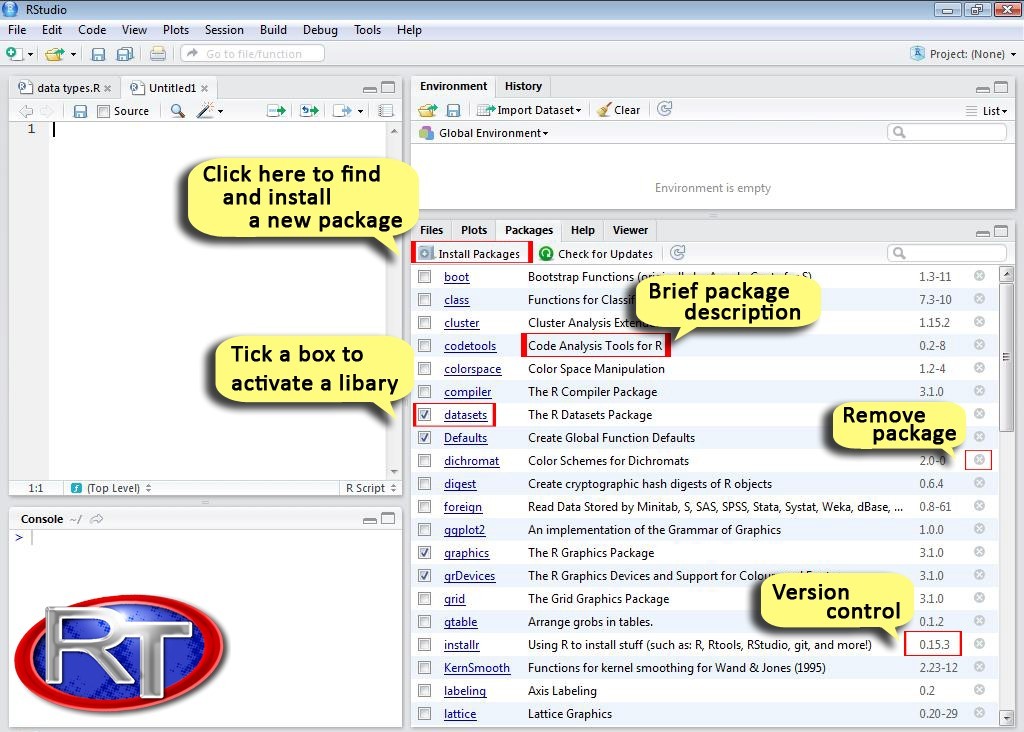This screenshot has height=732, width=1024.
Task: Click the magnifier find icon in editor
Action: [x=177, y=111]
